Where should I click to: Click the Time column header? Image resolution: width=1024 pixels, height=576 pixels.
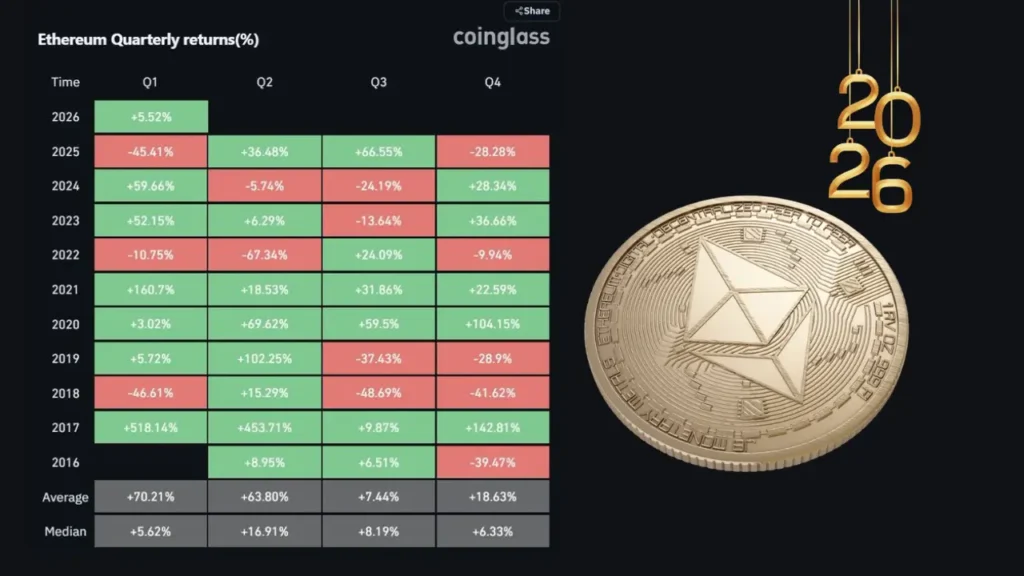[x=65, y=82]
